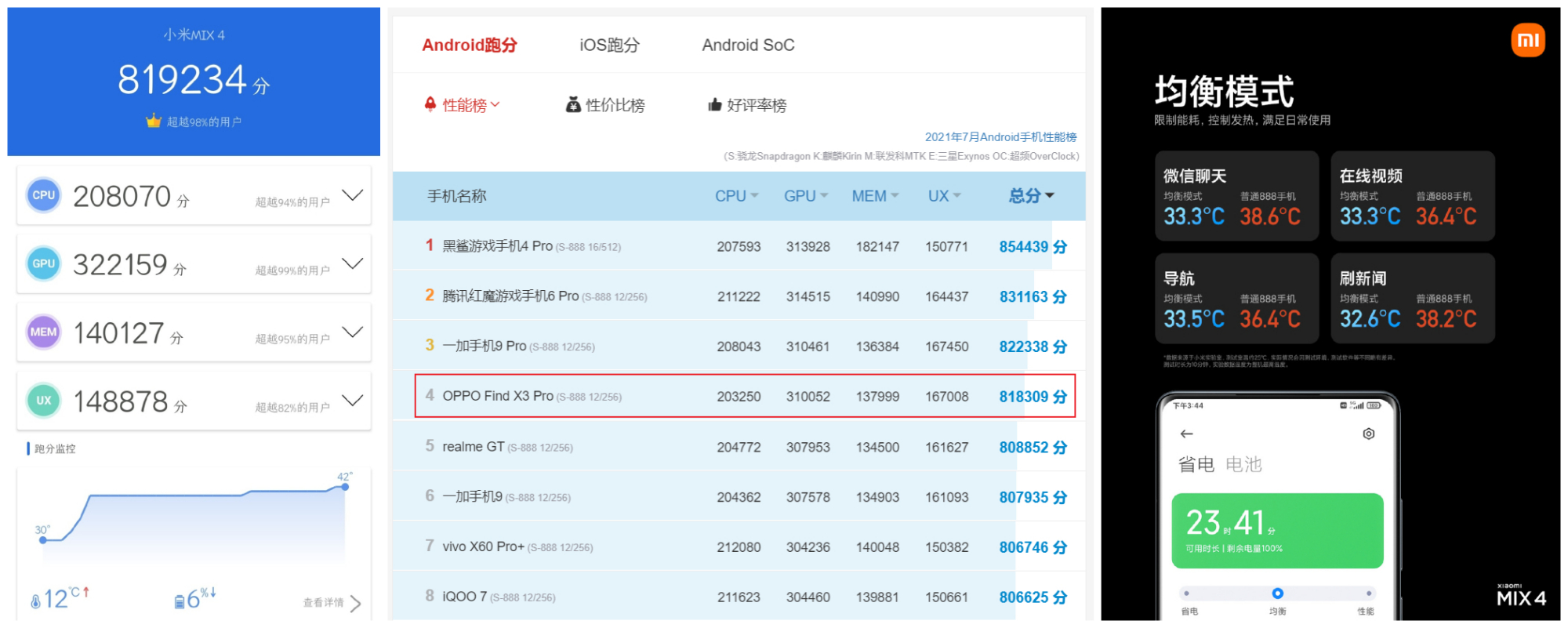Set power mode slider to 省电

(x=1187, y=594)
